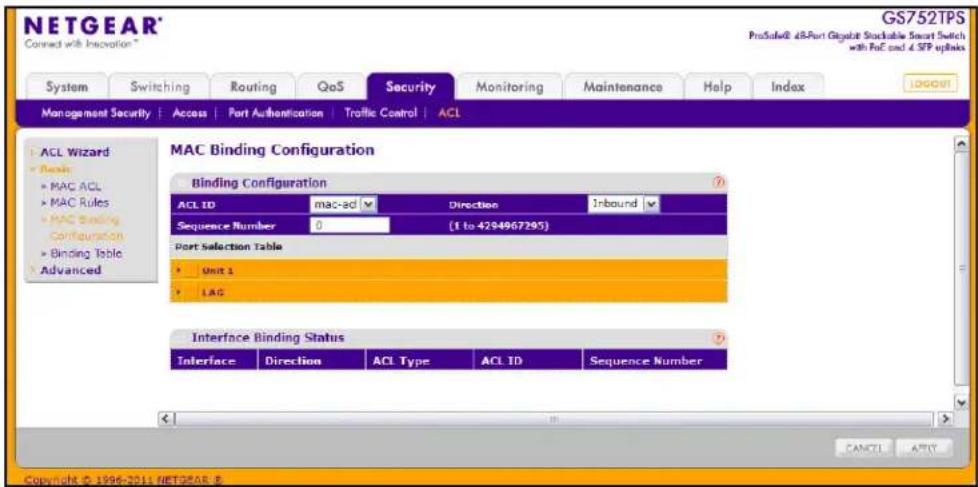Click the horizontal scroll left arrow
The width and height of the screenshot is (978, 487).
coord(165,417)
